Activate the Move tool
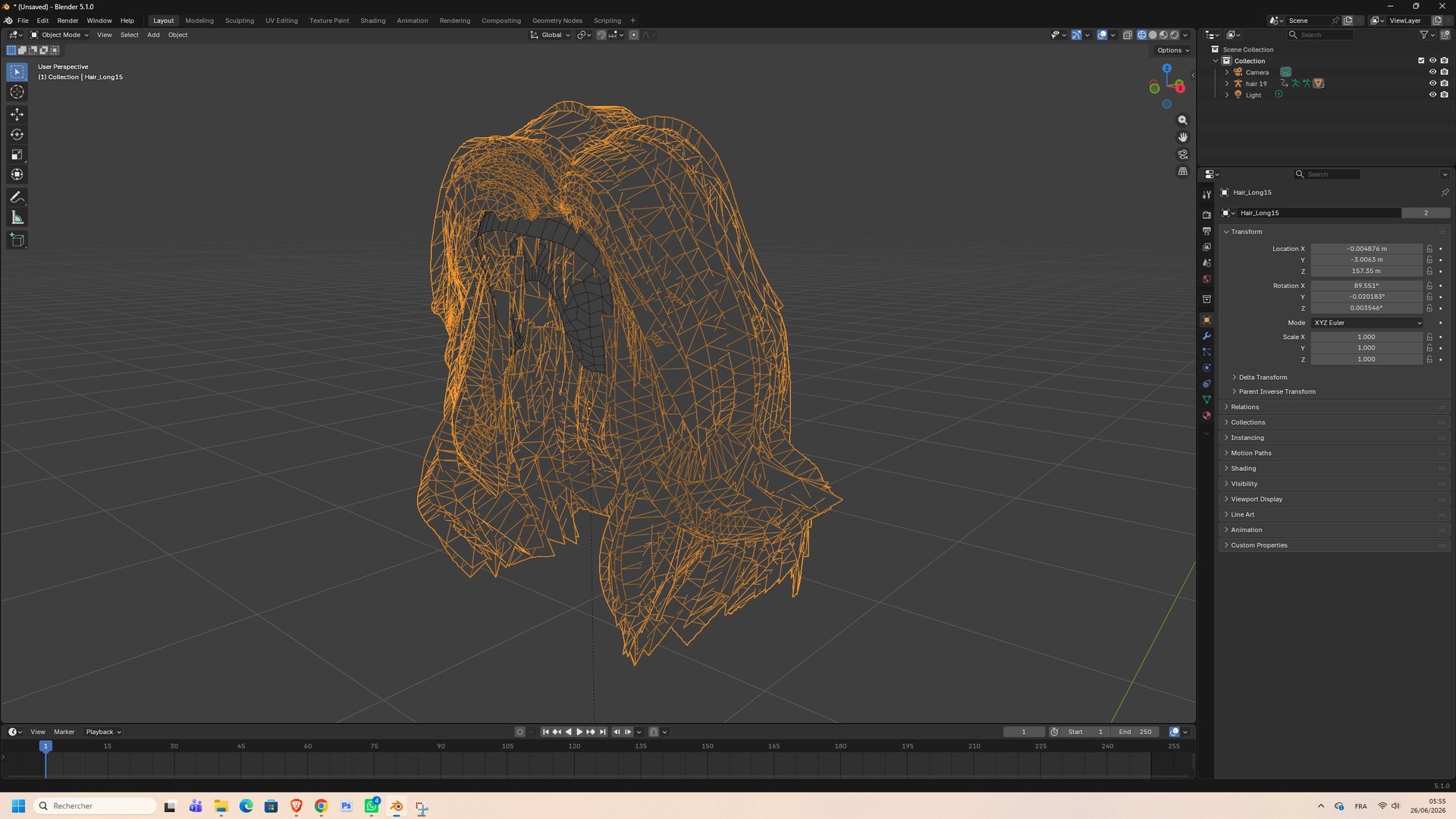The image size is (1456, 819). click(x=17, y=115)
